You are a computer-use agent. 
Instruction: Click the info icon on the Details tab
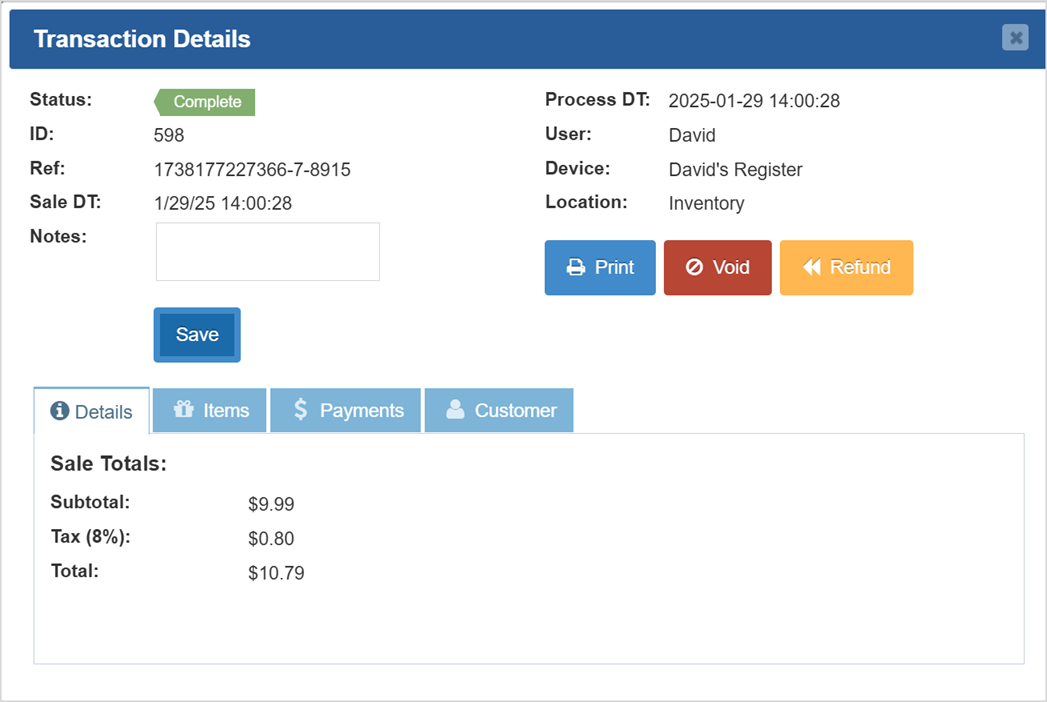click(x=60, y=410)
